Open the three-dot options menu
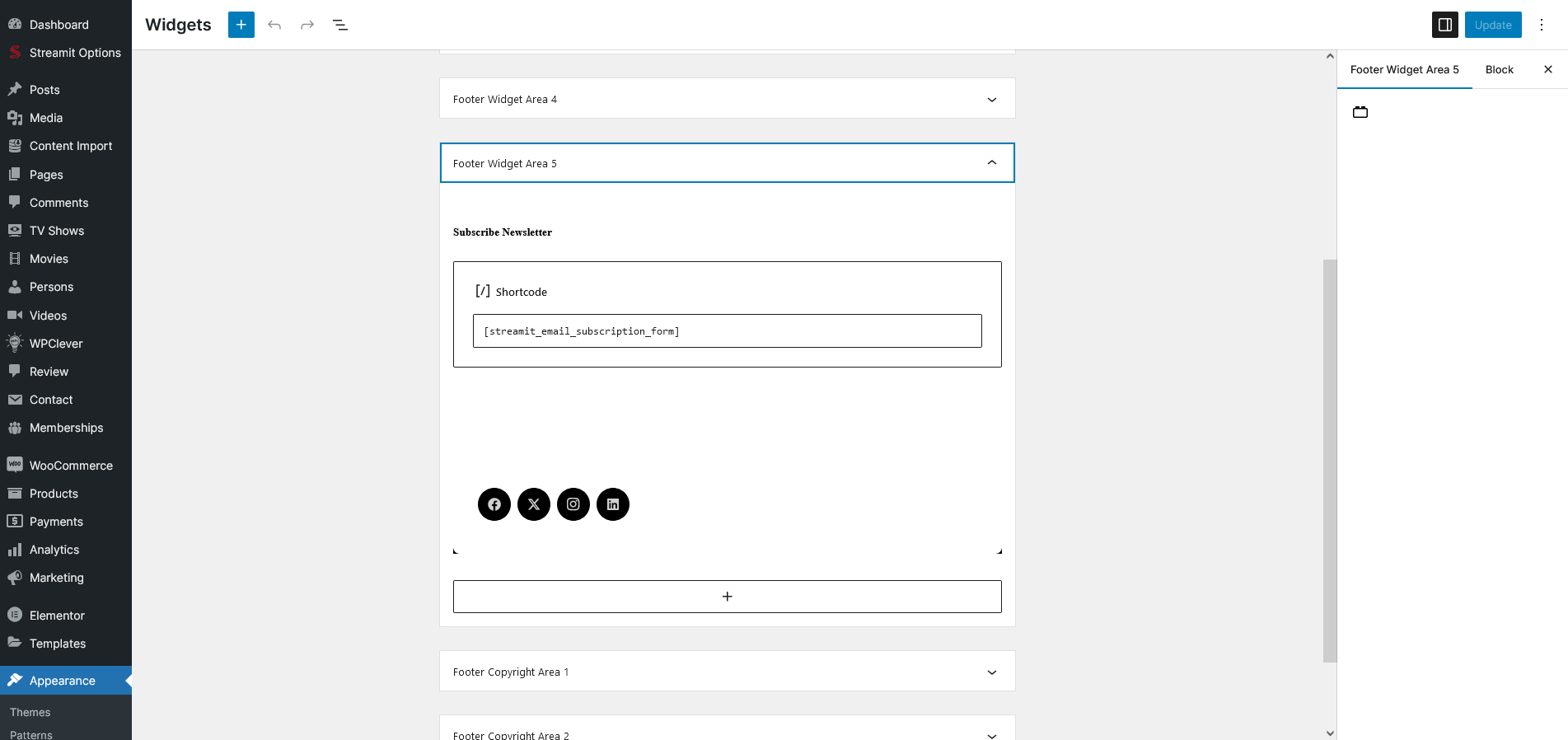The height and width of the screenshot is (740, 1568). (1542, 25)
